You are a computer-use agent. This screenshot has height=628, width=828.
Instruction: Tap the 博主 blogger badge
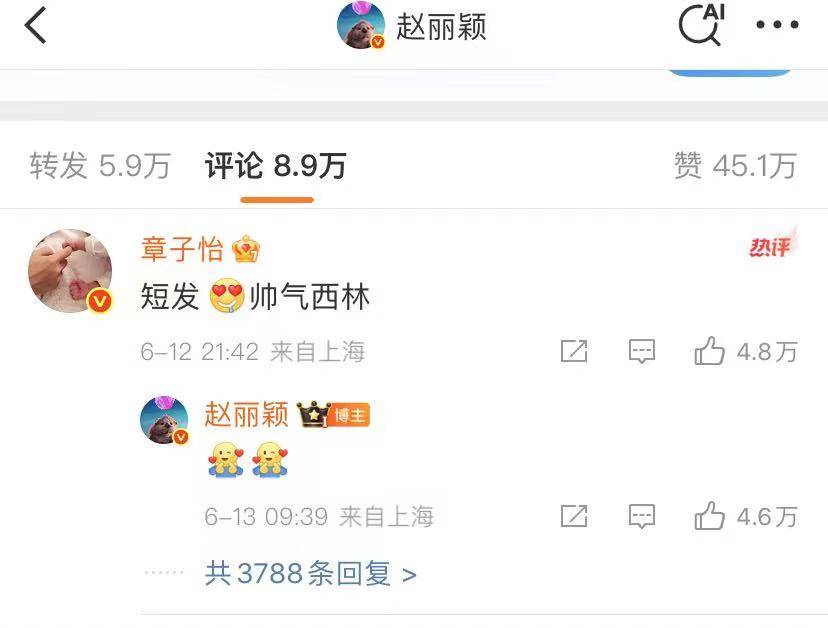350,416
